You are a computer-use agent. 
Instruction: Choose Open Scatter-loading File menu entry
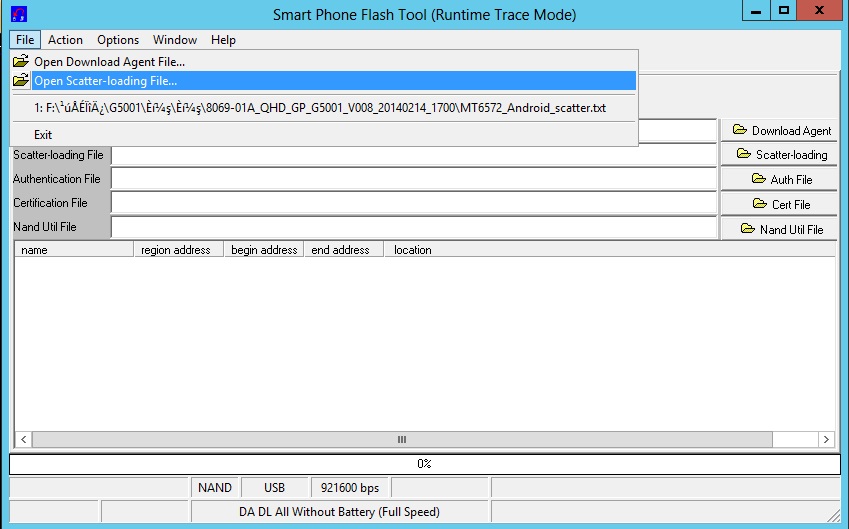324,81
